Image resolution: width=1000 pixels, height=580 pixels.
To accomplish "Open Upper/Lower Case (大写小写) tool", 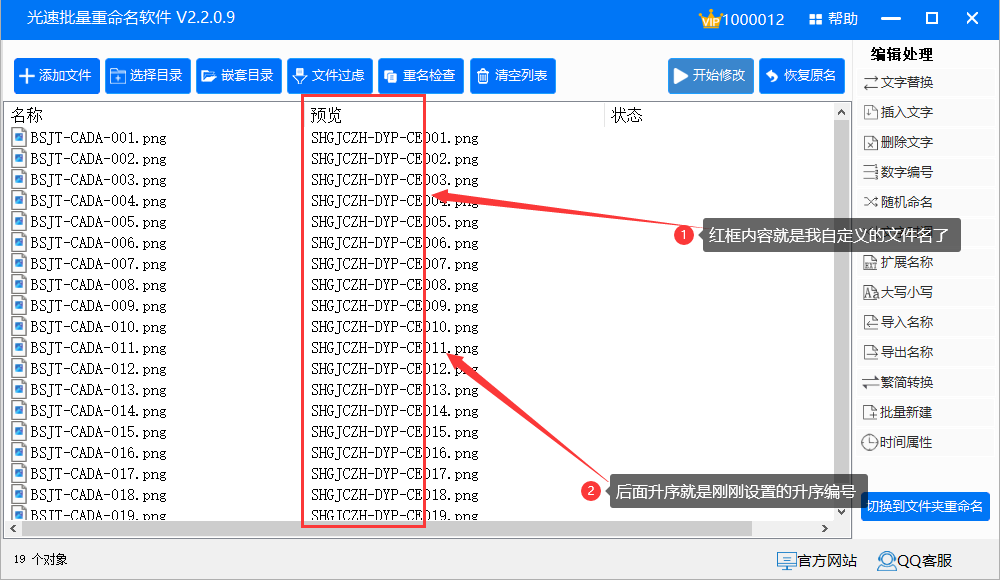I will pyautogui.click(x=899, y=292).
